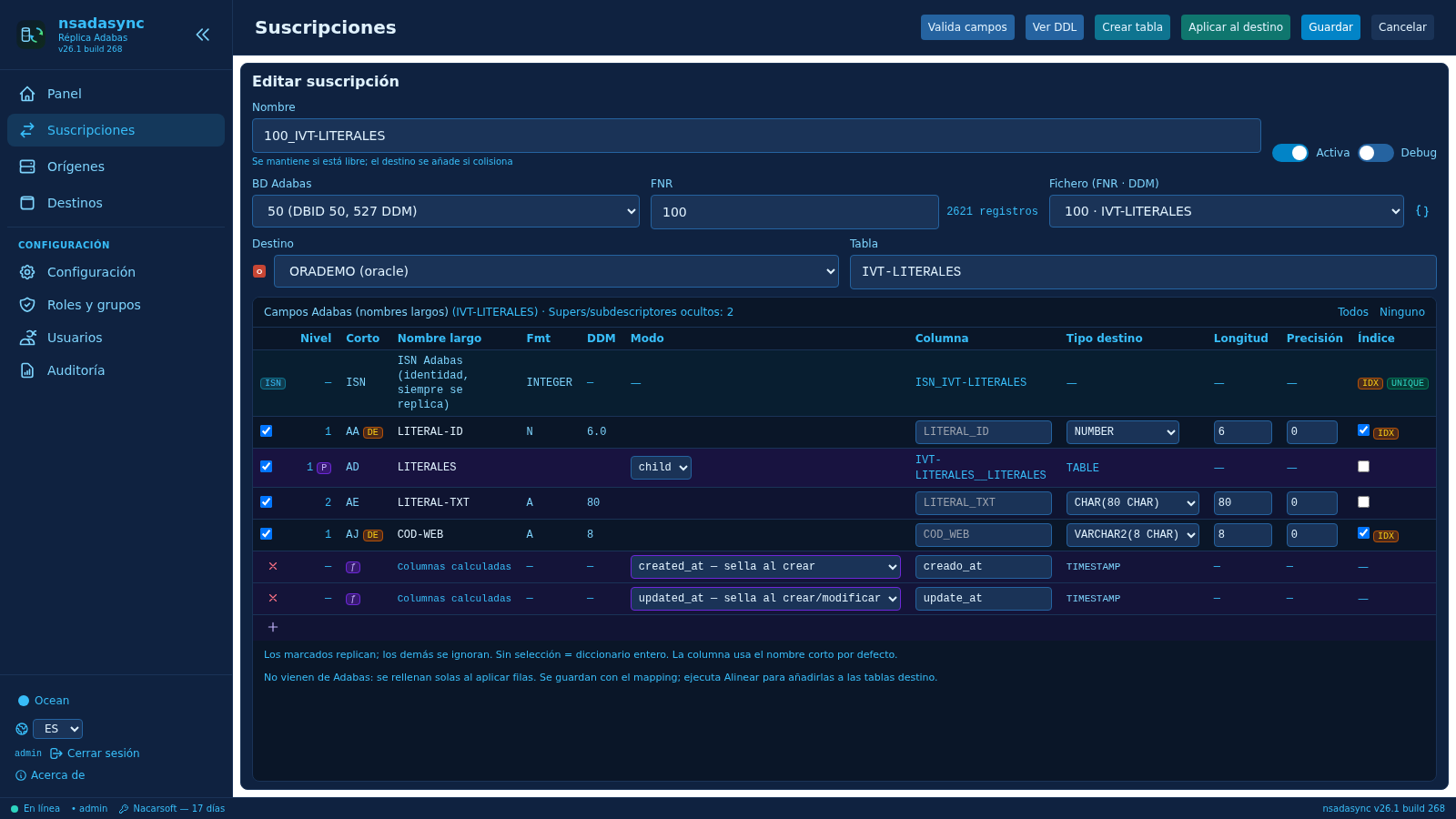
Task: Click the Nombre input field
Action: tap(756, 136)
